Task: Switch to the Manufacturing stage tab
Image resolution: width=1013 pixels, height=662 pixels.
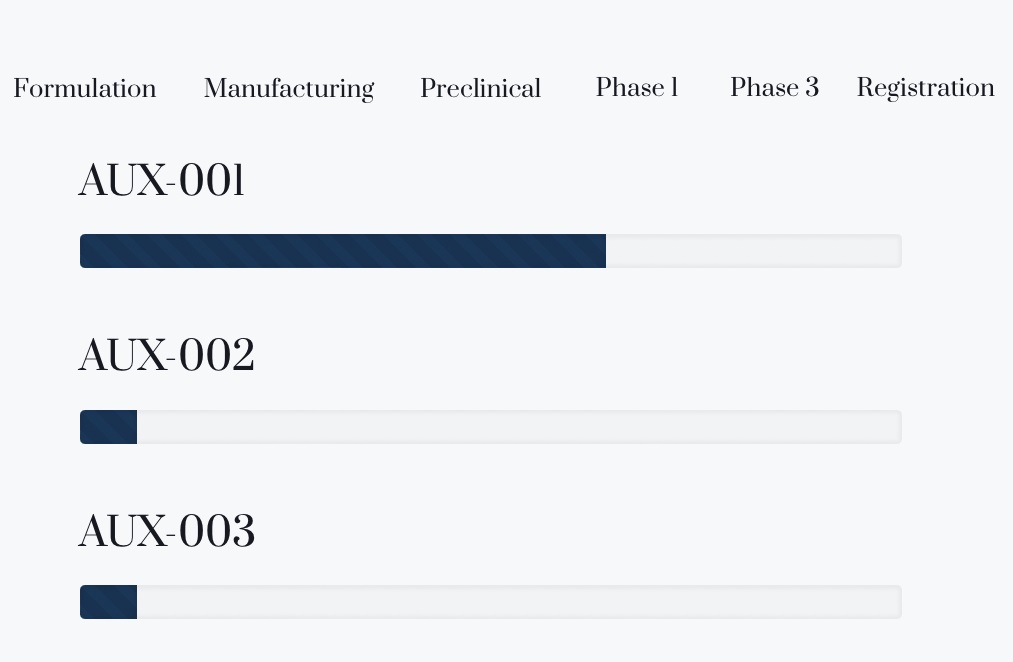Action: click(x=289, y=89)
